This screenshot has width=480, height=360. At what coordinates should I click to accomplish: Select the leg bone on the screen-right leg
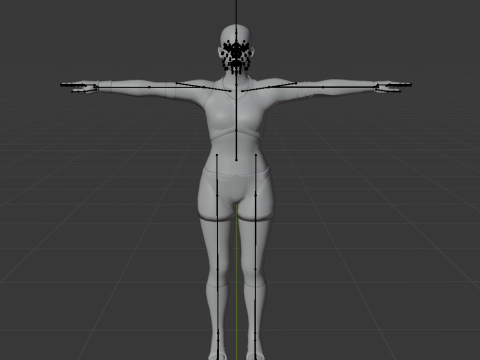pos(256,257)
